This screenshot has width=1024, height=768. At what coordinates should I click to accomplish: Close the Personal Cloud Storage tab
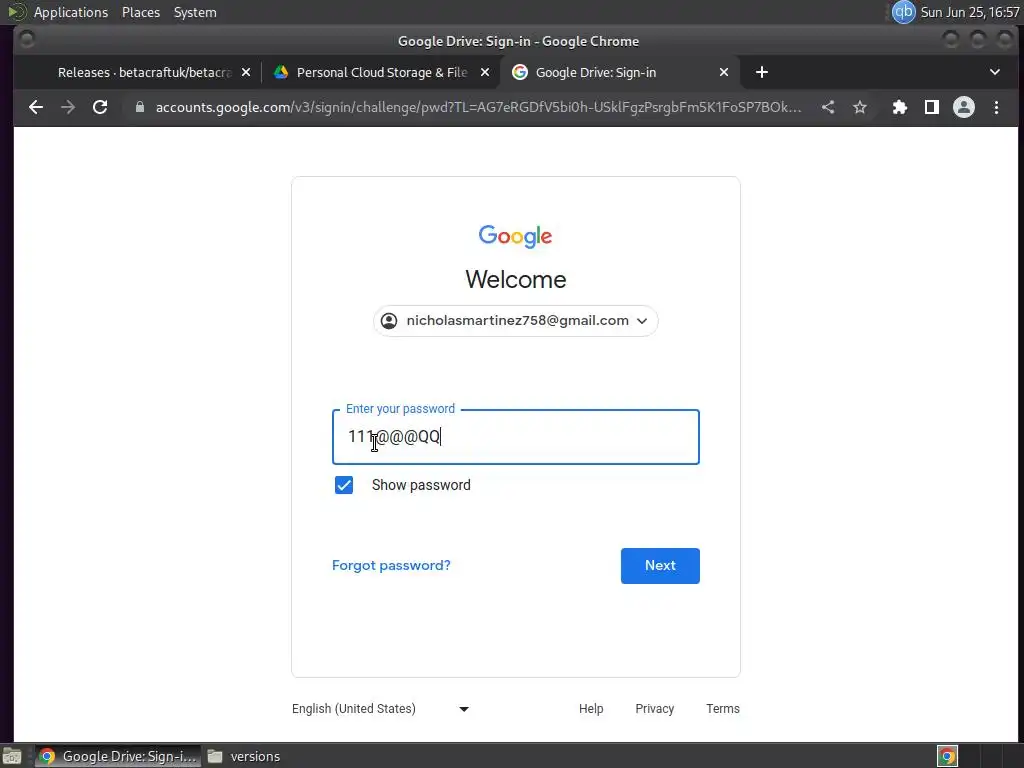485,72
